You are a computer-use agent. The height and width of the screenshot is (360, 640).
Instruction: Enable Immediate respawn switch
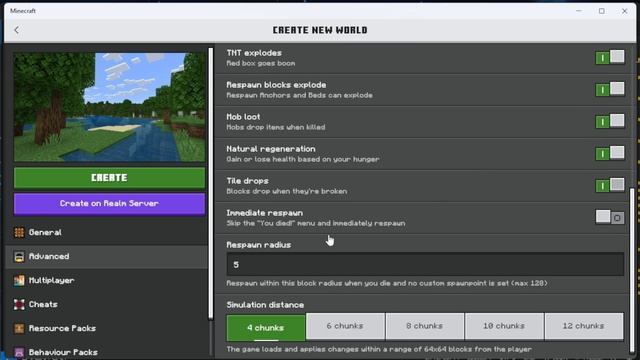(610, 218)
